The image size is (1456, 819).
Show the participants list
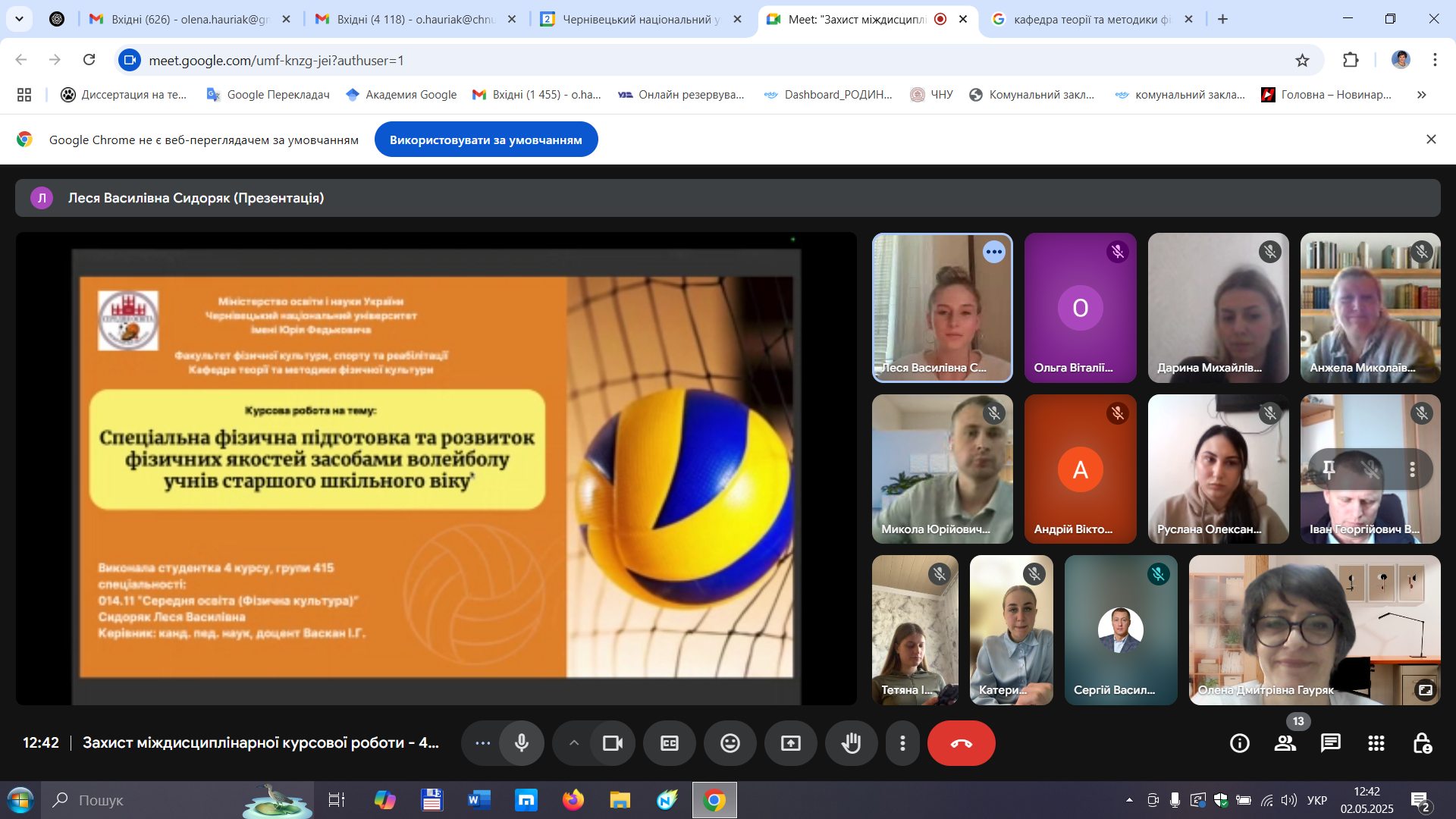[x=1285, y=743]
